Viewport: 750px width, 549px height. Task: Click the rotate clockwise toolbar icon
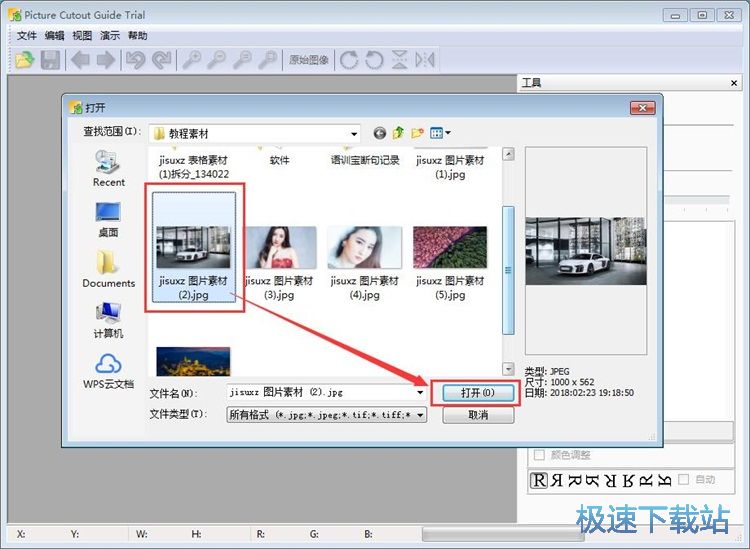point(349,60)
